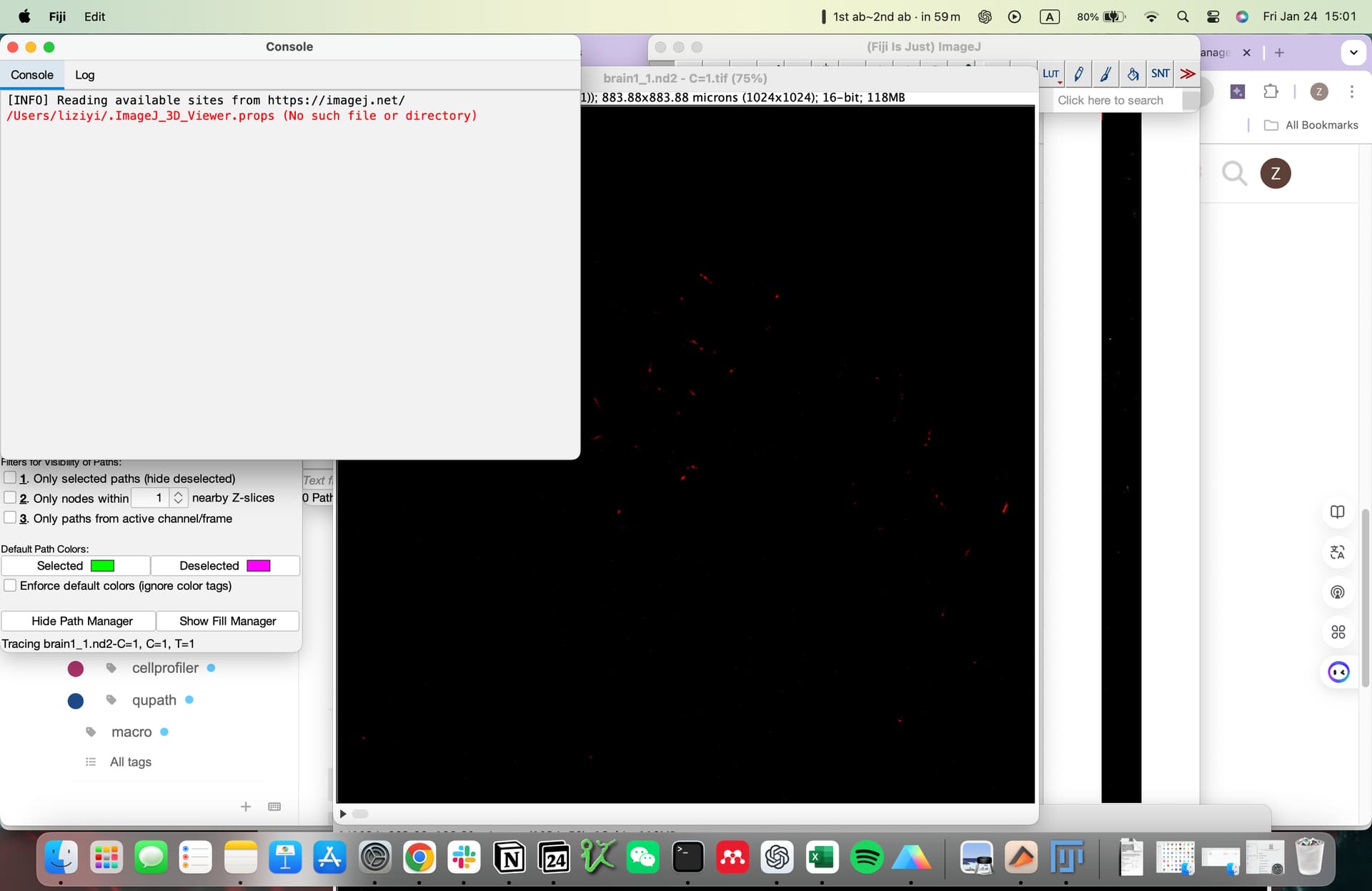Enable Only selected paths filter
Screen dimensions: 1372x891
tap(10, 478)
